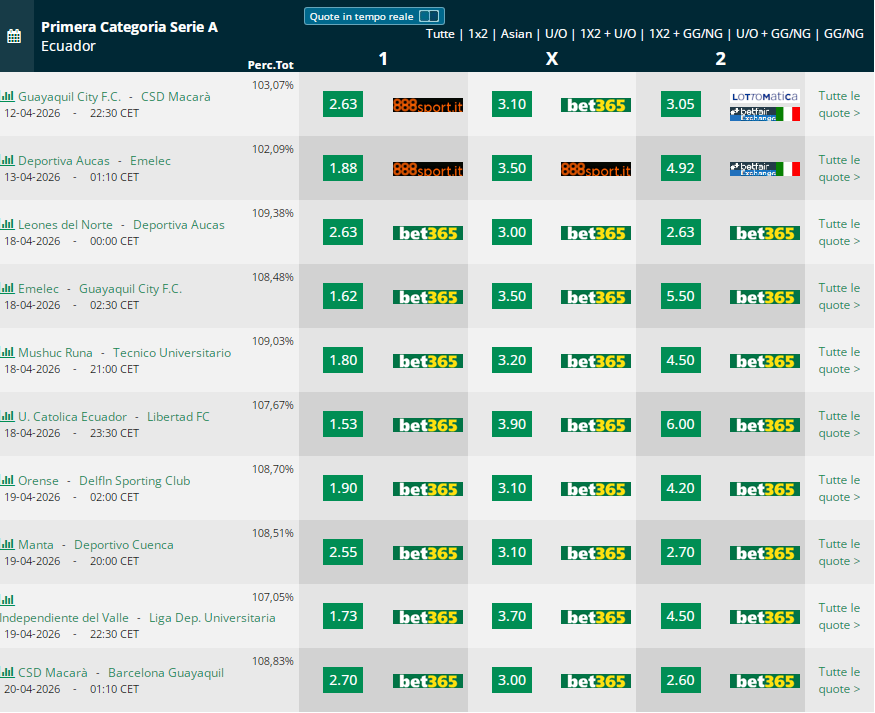Click Lottomatica logo in Guayaquil City row
The image size is (875, 713).
click(765, 96)
